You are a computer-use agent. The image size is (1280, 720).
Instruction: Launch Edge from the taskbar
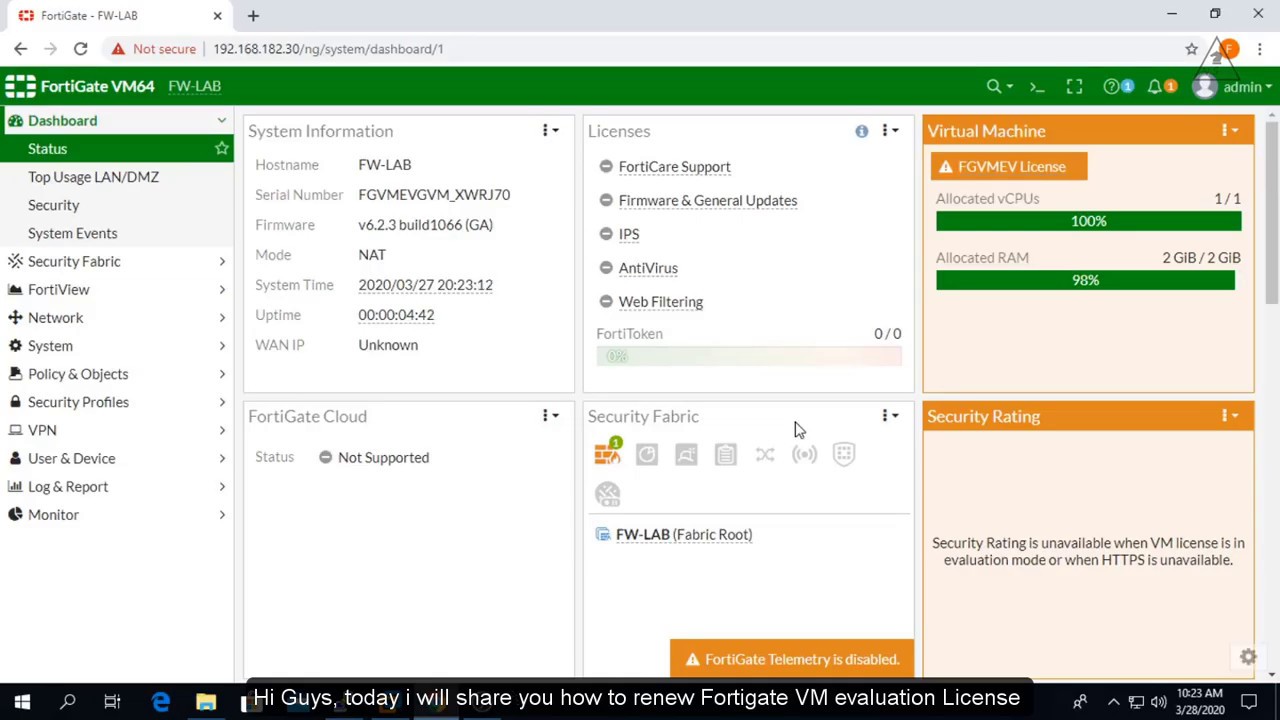click(160, 702)
